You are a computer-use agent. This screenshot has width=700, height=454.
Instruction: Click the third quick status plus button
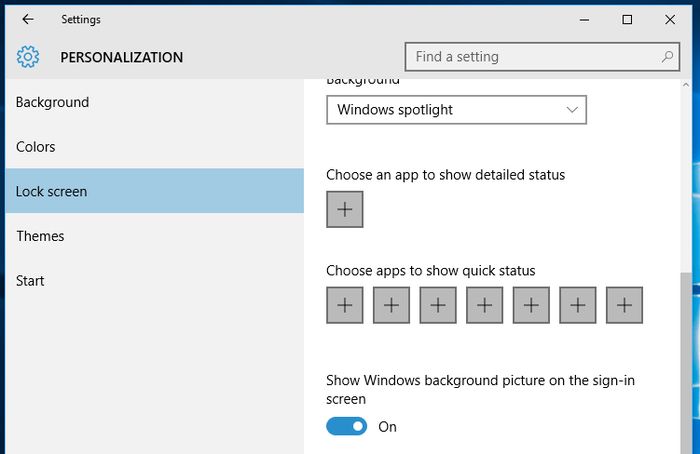(x=438, y=305)
